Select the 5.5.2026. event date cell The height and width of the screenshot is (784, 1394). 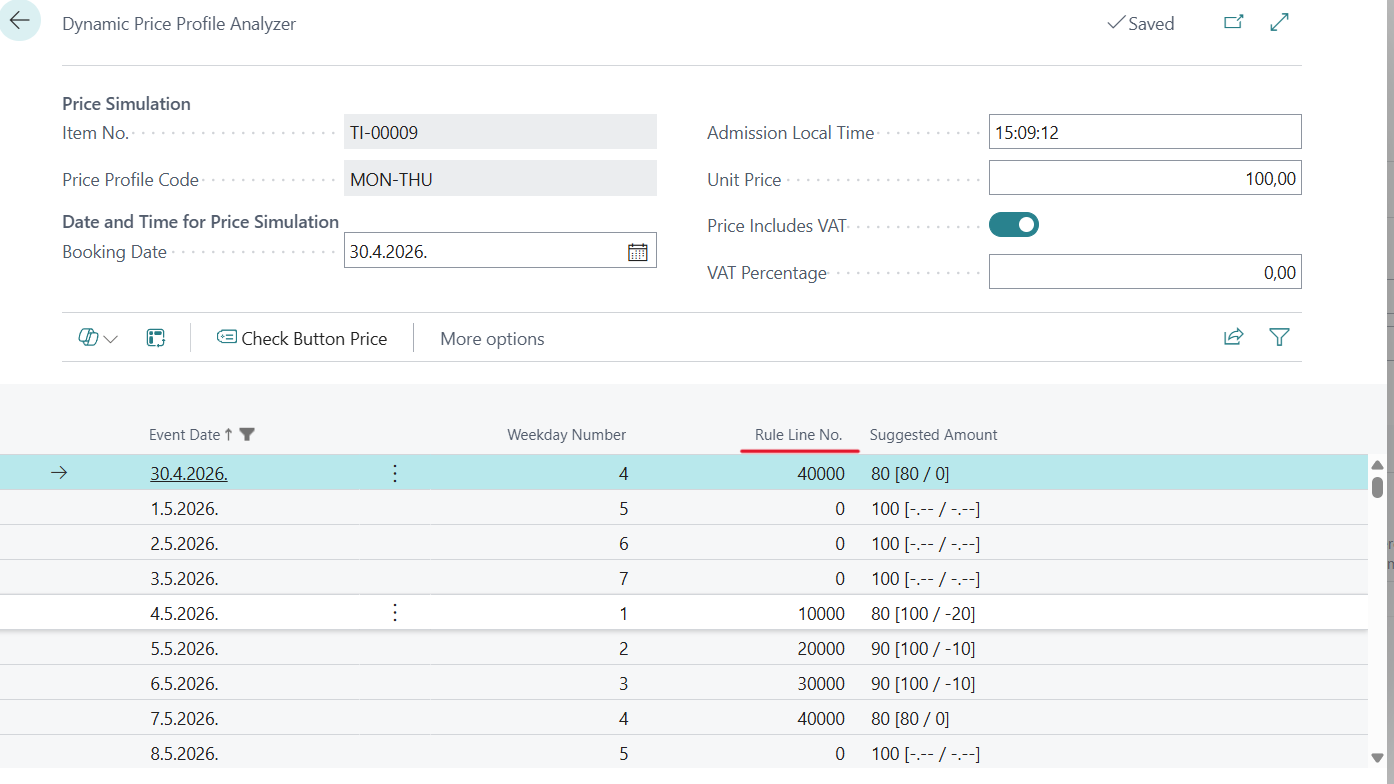pos(184,648)
